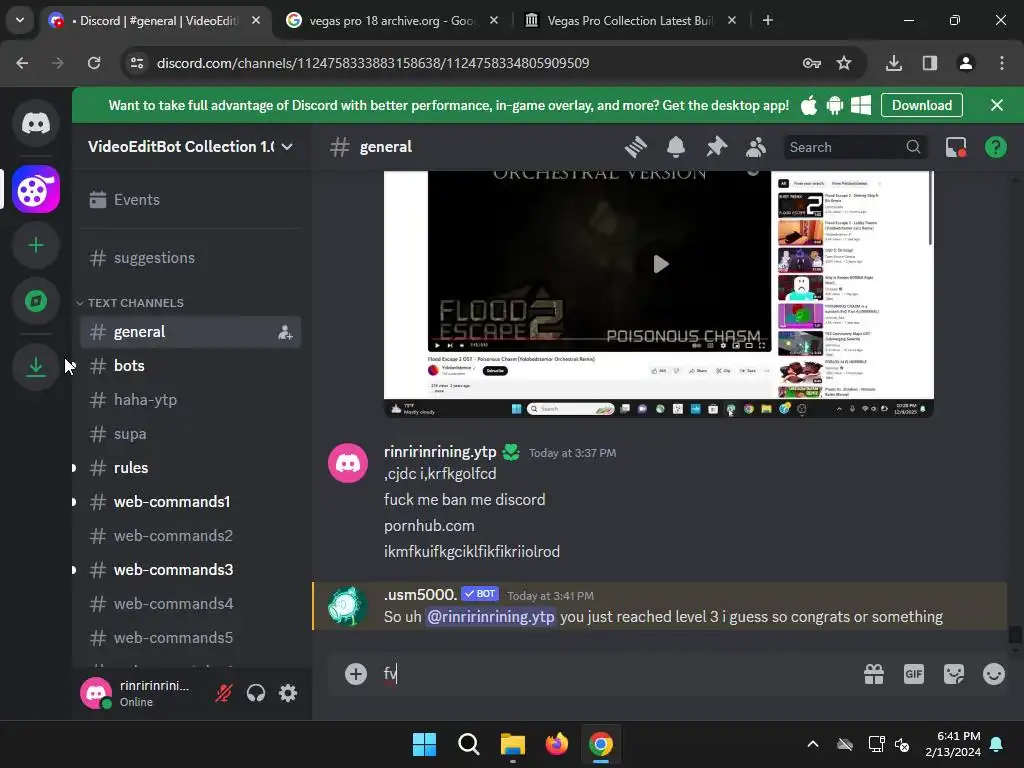Open Download Apps icon in server sidebar
Screen dimensions: 1024x768
pos(36,367)
